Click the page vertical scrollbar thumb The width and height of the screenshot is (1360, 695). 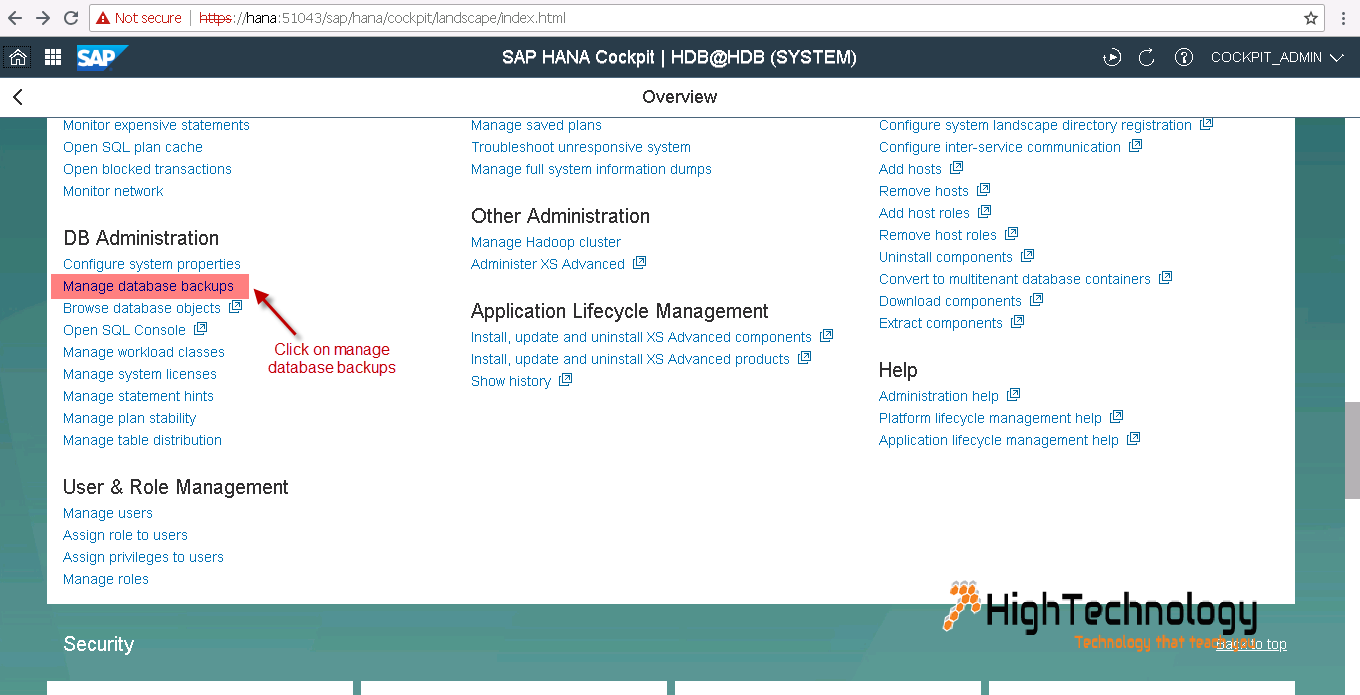click(1352, 450)
